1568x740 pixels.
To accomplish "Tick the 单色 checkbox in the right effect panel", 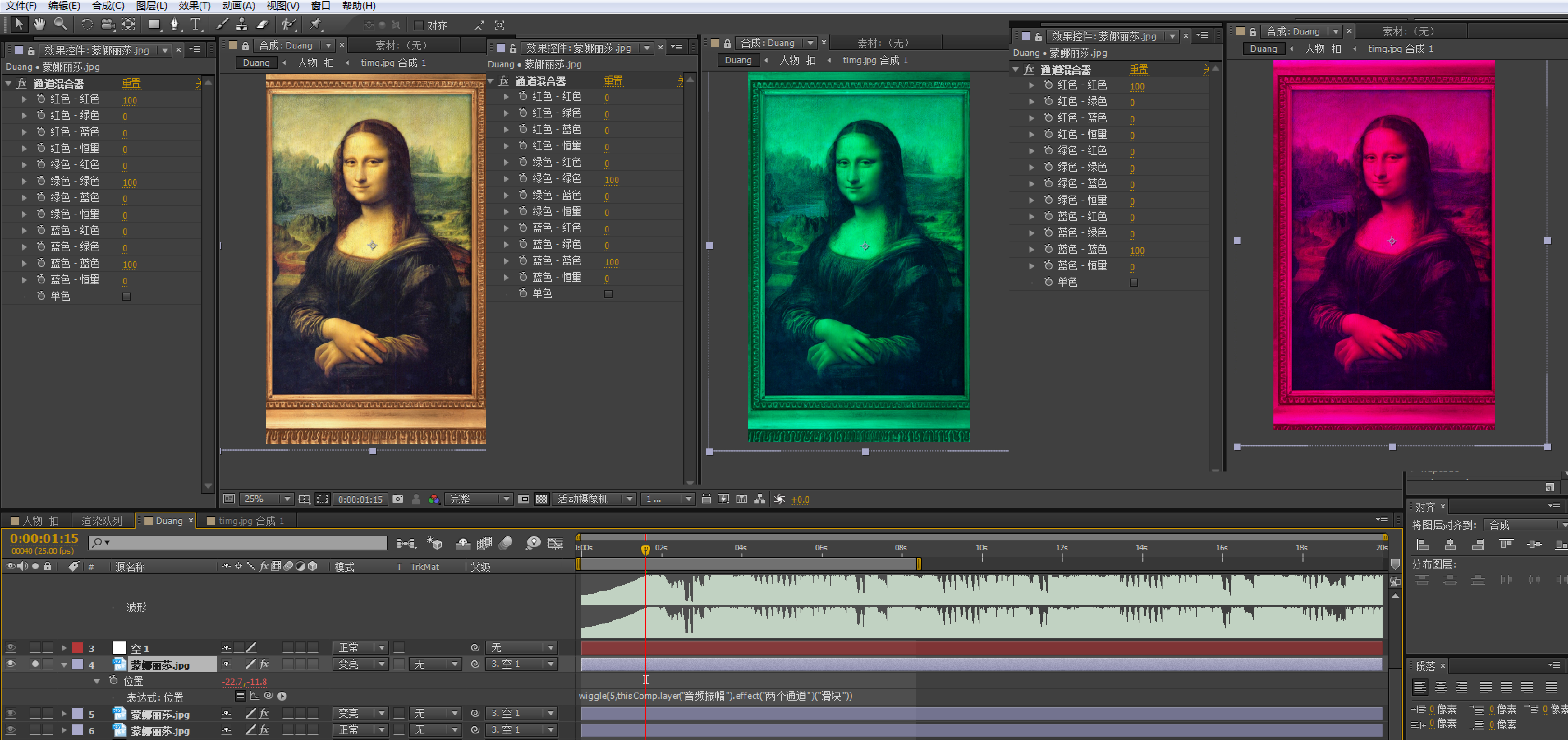I will [x=1133, y=283].
